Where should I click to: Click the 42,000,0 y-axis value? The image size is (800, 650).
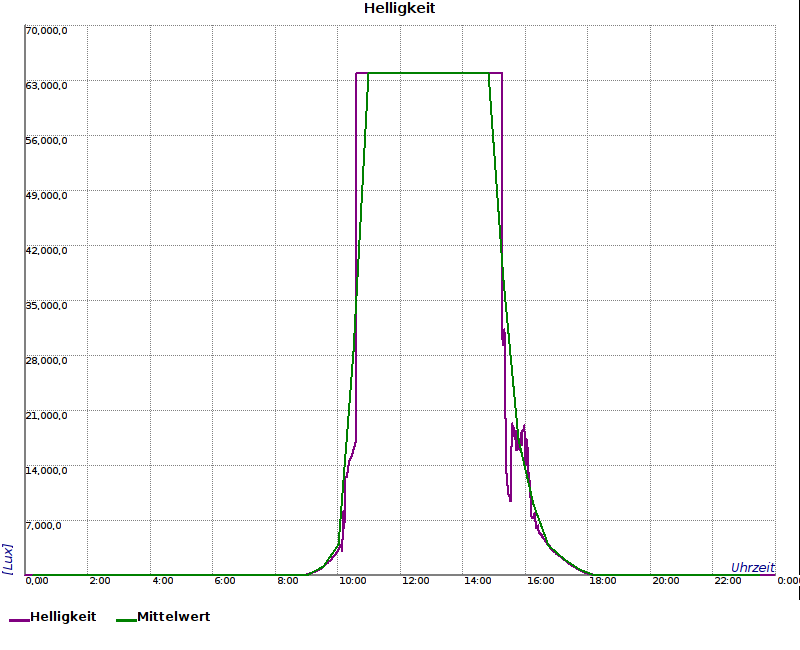(x=46, y=251)
